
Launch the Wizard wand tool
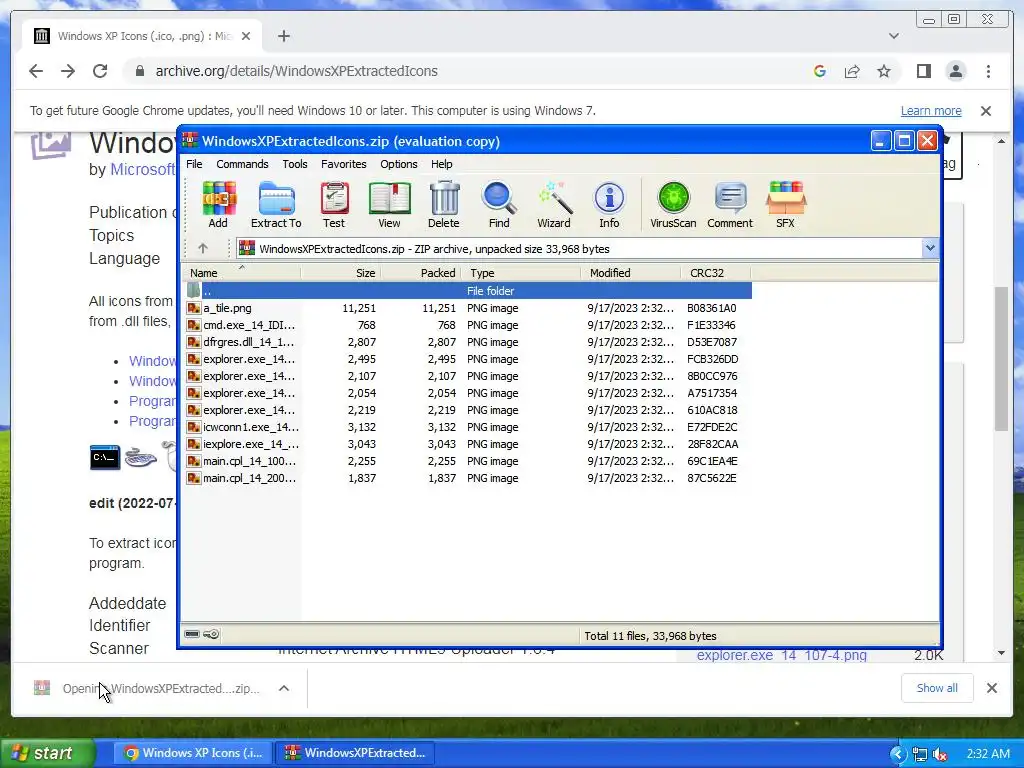coord(554,204)
